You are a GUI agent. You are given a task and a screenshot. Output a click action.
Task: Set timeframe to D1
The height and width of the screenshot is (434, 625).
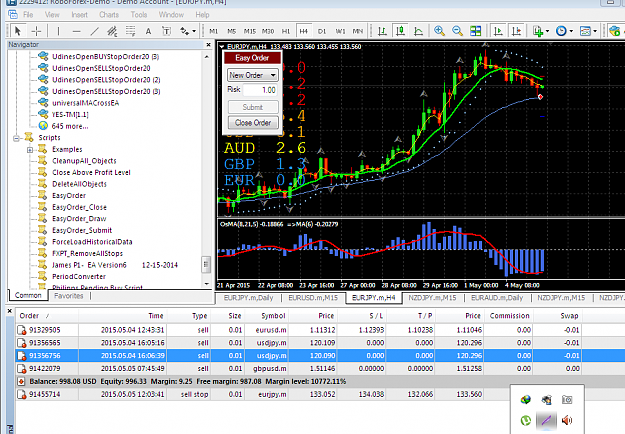click(322, 31)
